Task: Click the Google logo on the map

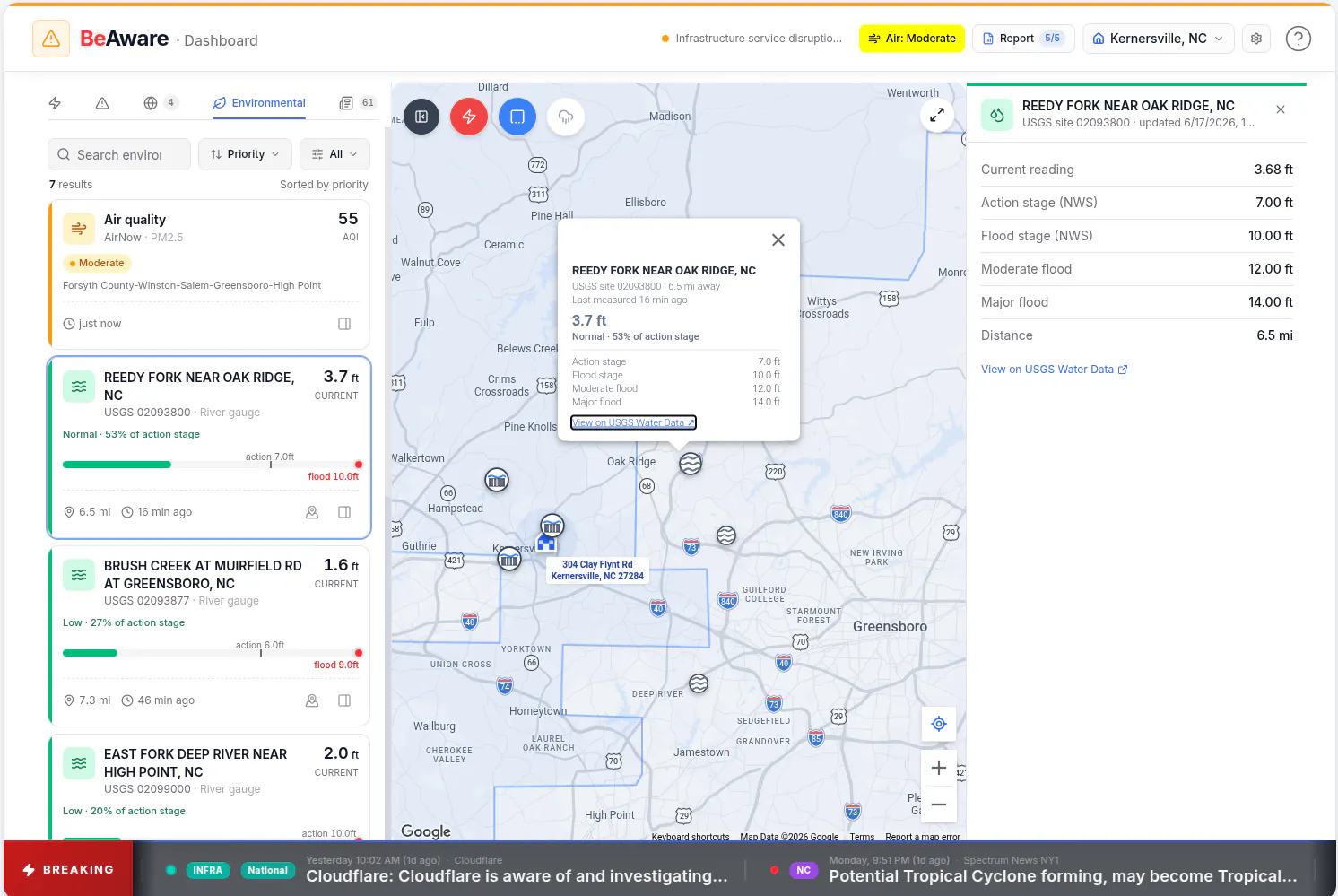Action: tap(426, 831)
